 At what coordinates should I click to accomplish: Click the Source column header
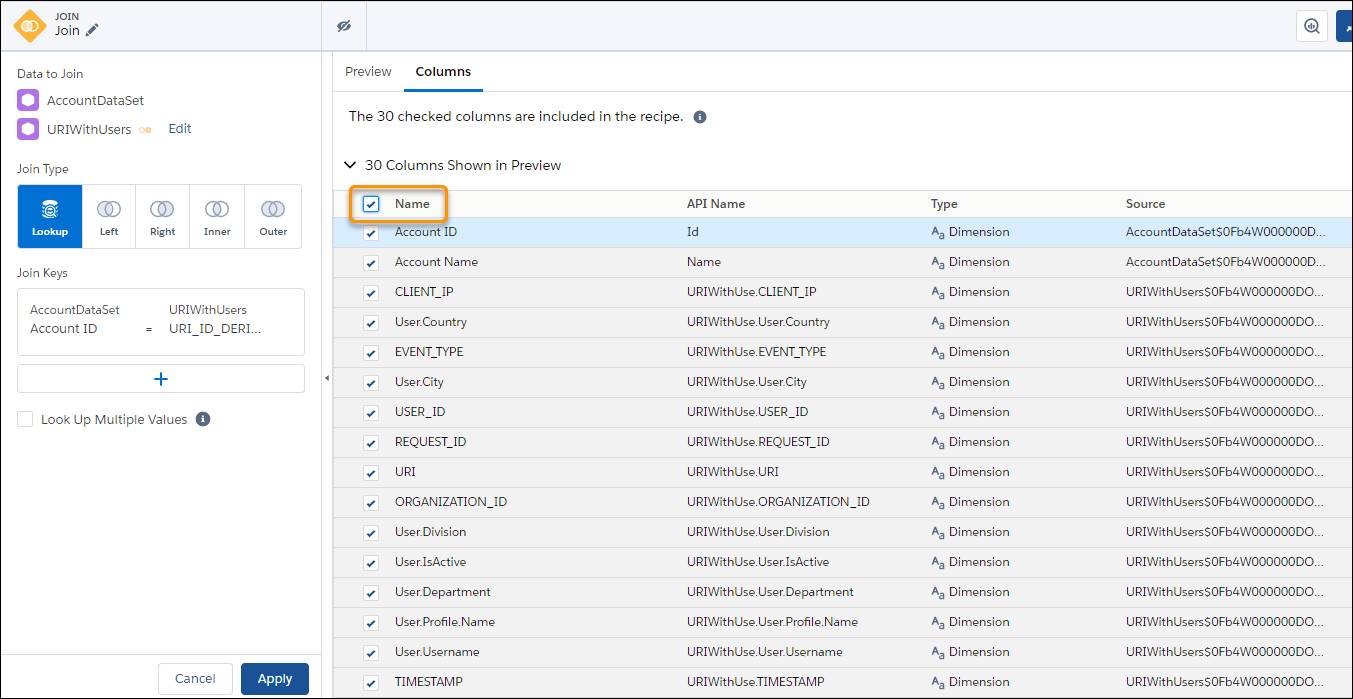1145,204
